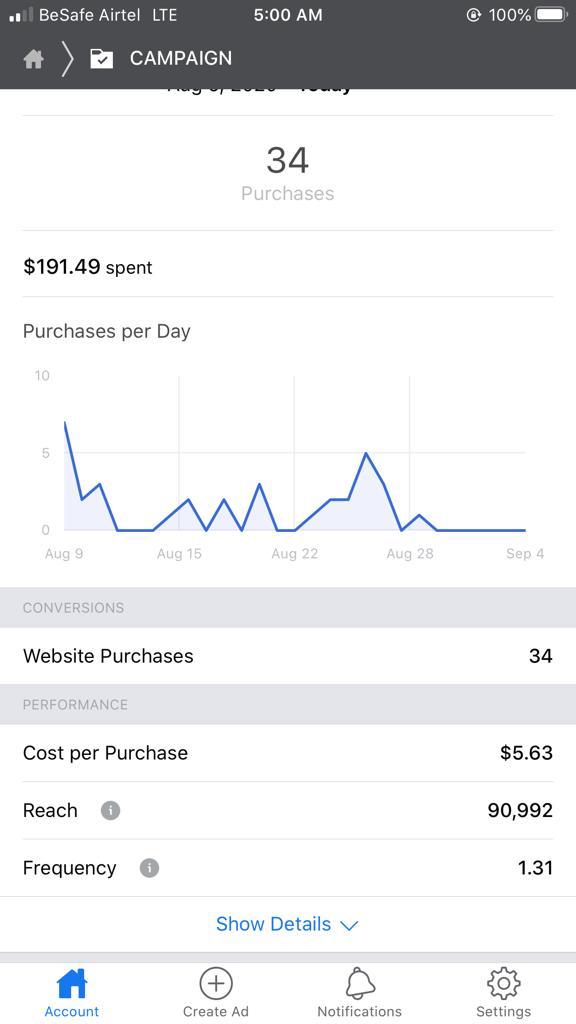
Task: Tap the Website Purchases row
Action: pyautogui.click(x=287, y=656)
